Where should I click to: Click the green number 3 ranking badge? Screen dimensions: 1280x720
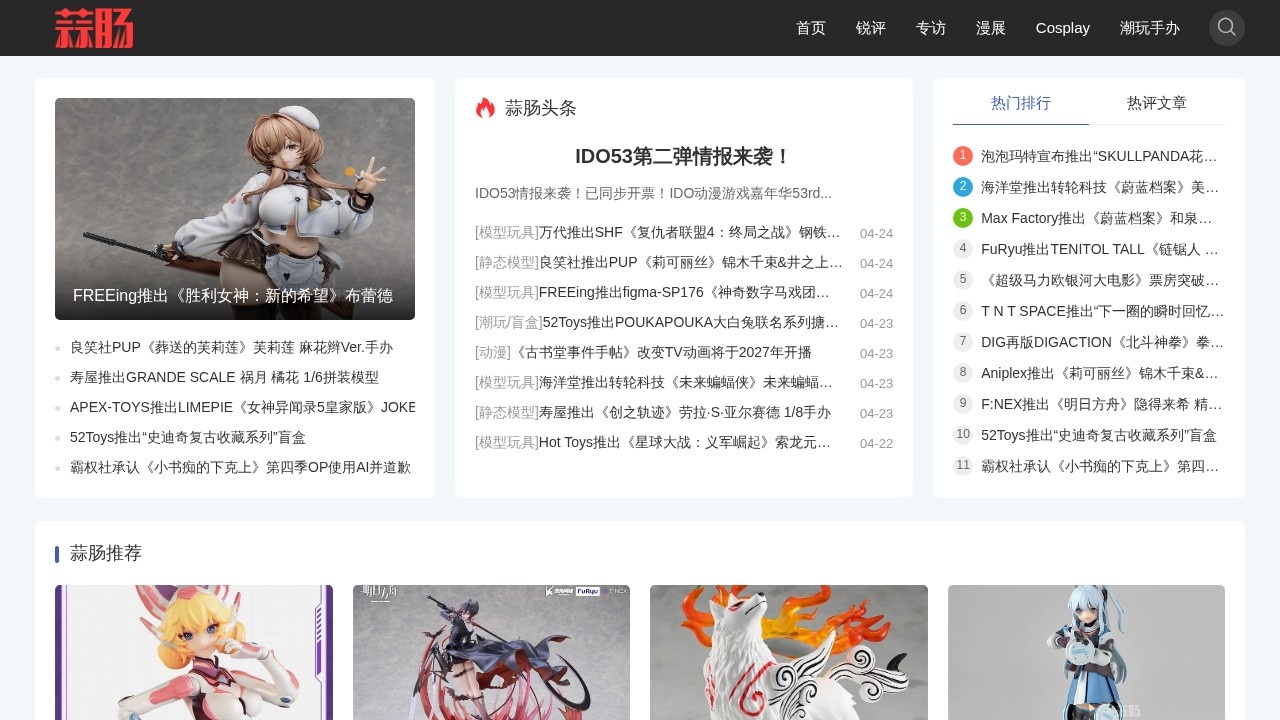(x=962, y=217)
